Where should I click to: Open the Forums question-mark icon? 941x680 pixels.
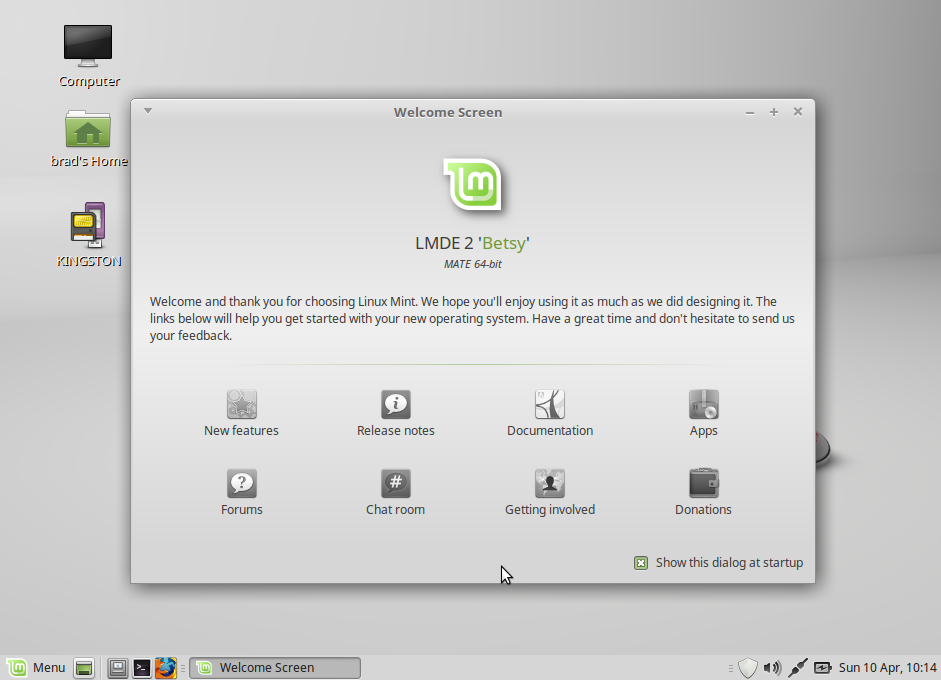pos(242,483)
